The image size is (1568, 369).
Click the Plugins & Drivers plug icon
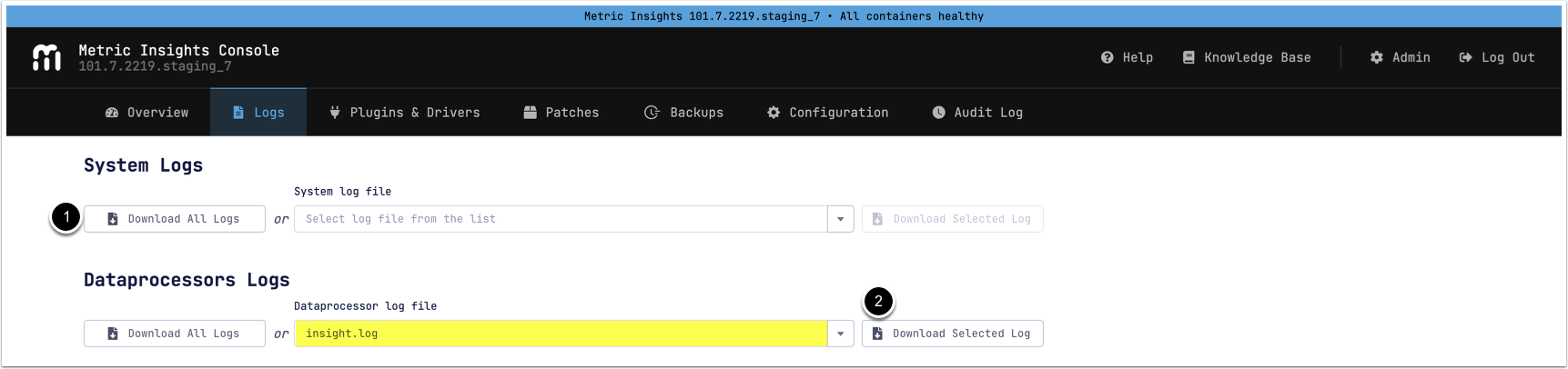pos(335,113)
